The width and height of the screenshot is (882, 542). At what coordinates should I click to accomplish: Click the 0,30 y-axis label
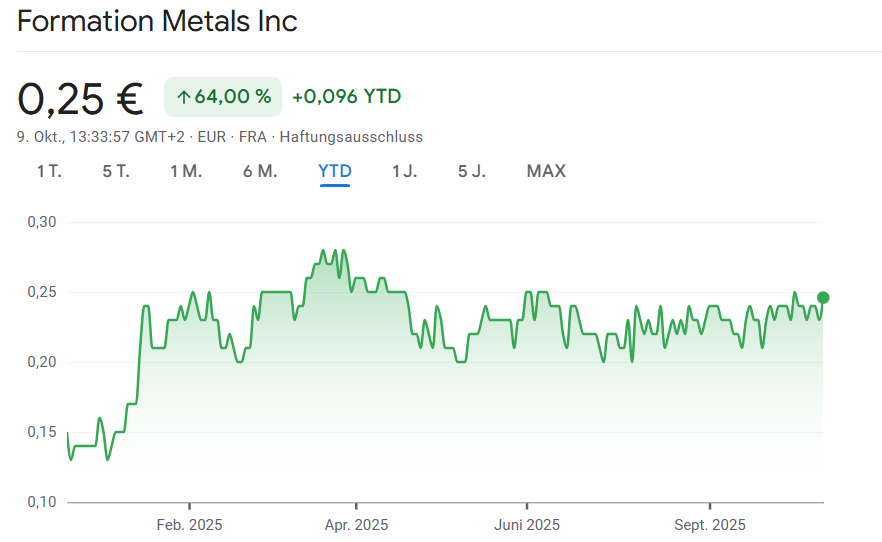click(41, 222)
